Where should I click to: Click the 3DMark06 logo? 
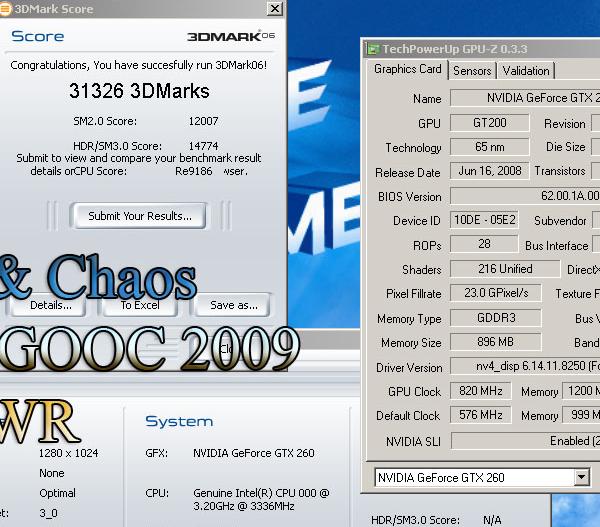(x=231, y=36)
